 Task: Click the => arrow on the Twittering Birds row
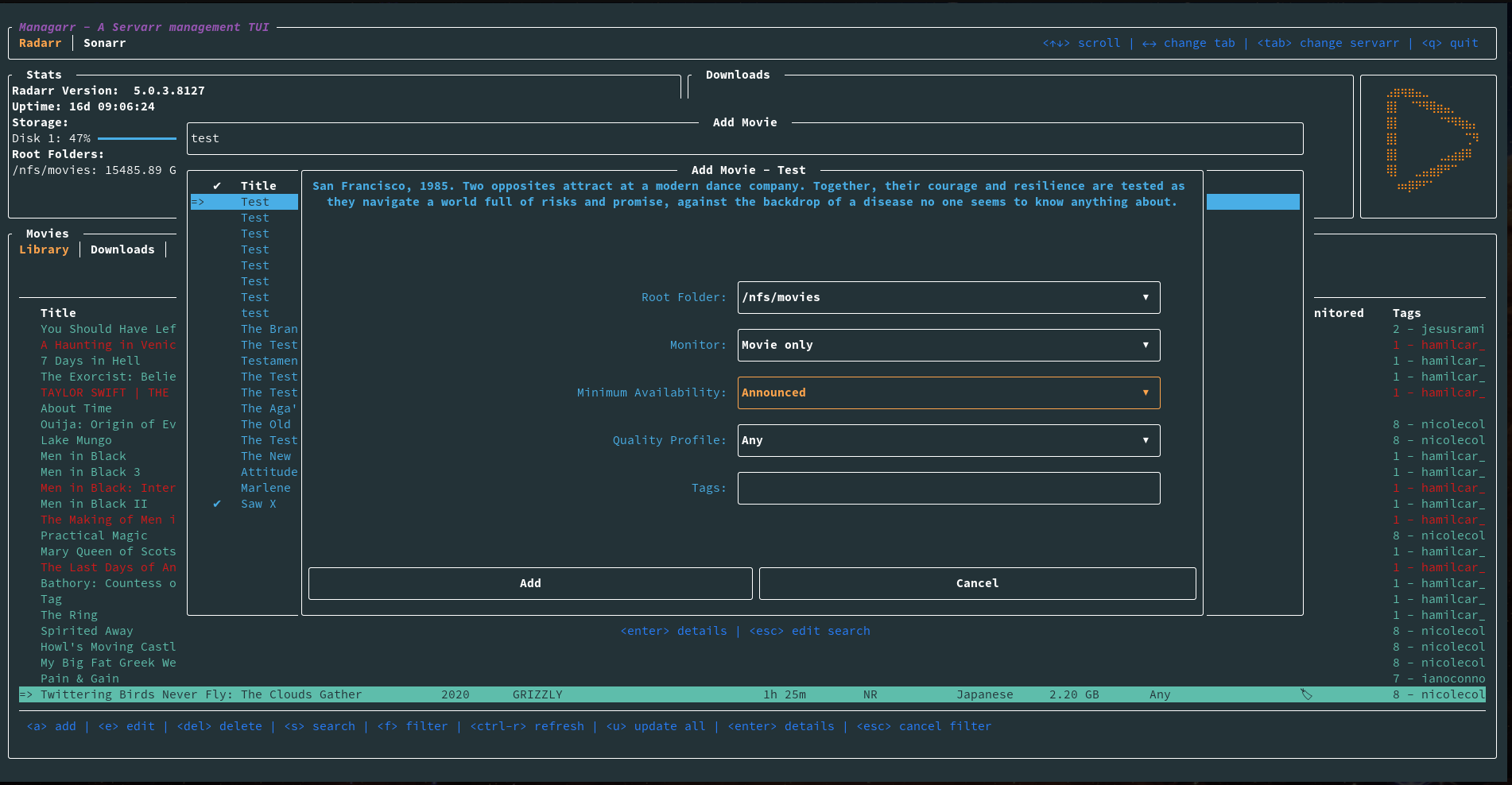(x=26, y=694)
